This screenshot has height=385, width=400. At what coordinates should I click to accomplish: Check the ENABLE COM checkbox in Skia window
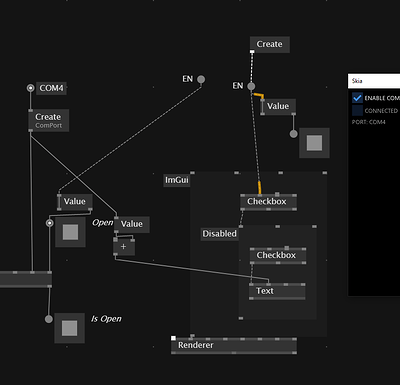pos(357,98)
